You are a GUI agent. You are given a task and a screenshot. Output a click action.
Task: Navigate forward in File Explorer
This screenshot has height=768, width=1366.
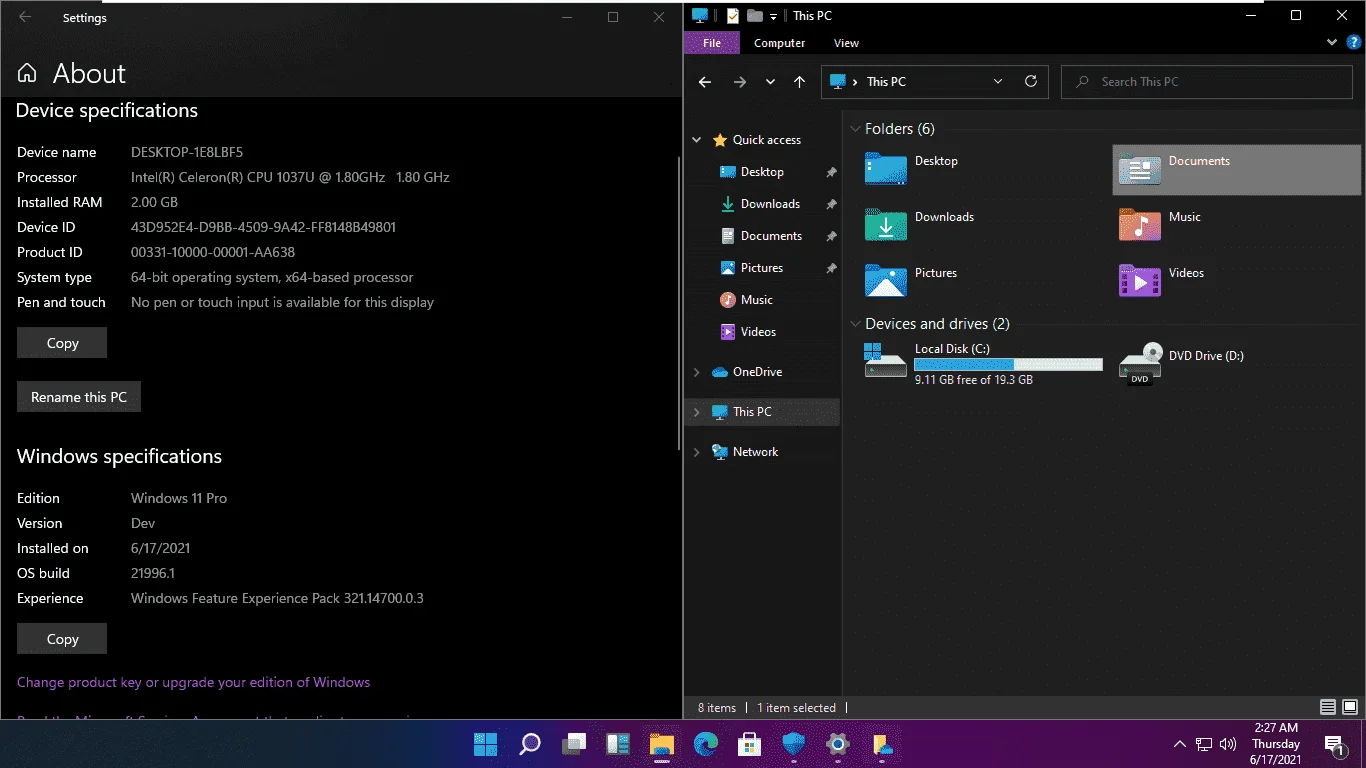pyautogui.click(x=740, y=82)
